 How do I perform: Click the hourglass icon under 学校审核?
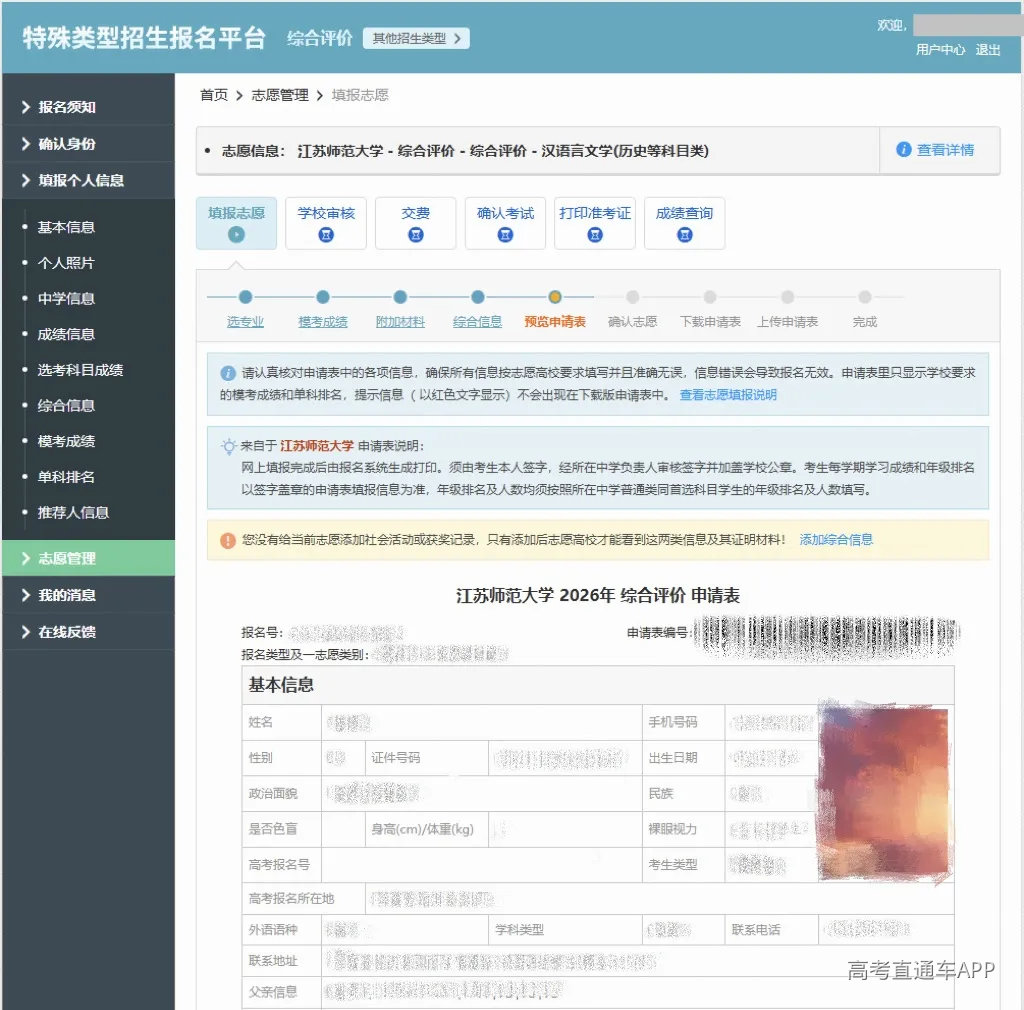[326, 234]
